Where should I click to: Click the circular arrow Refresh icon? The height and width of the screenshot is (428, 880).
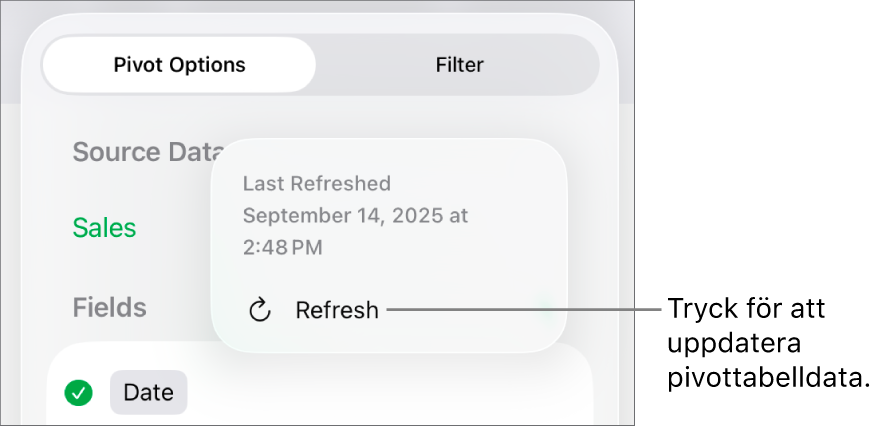coord(259,310)
